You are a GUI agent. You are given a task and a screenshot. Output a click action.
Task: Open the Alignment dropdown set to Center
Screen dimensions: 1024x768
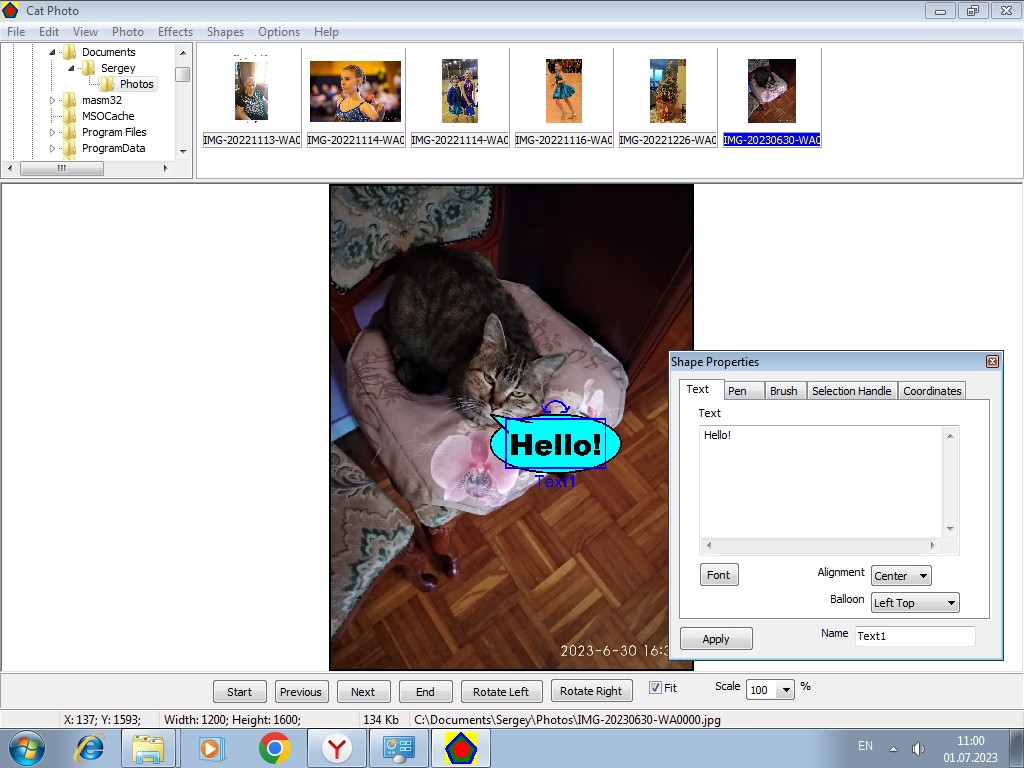coord(901,575)
